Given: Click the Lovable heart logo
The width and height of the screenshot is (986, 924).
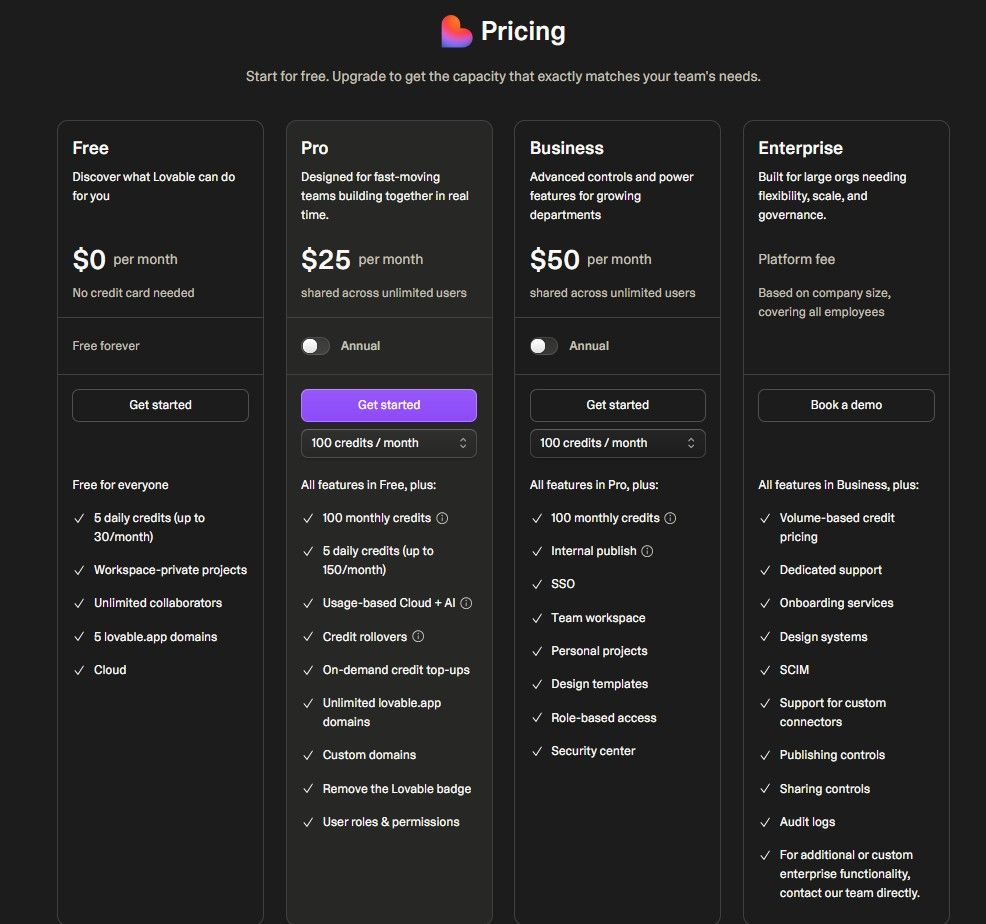Looking at the screenshot, I should point(457,31).
